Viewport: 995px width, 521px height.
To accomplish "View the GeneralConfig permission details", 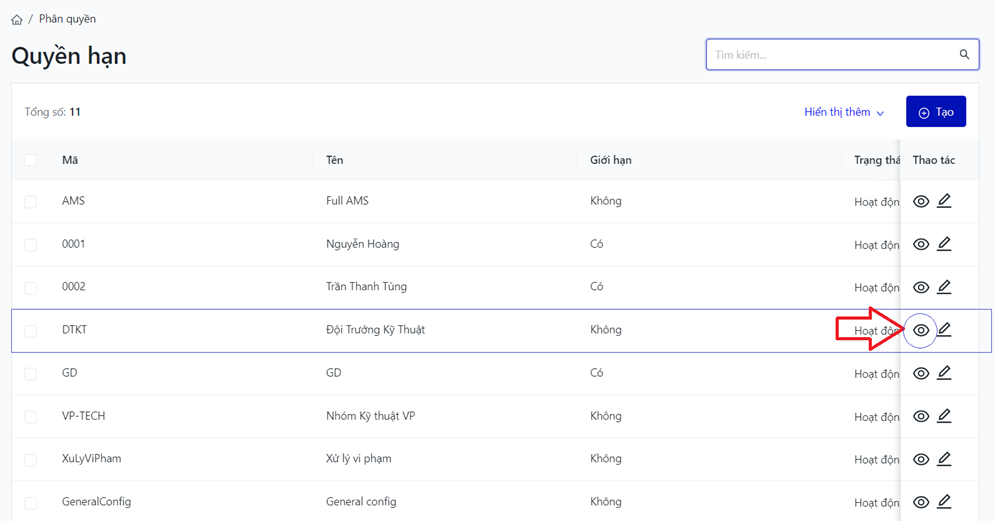I will pos(921,503).
